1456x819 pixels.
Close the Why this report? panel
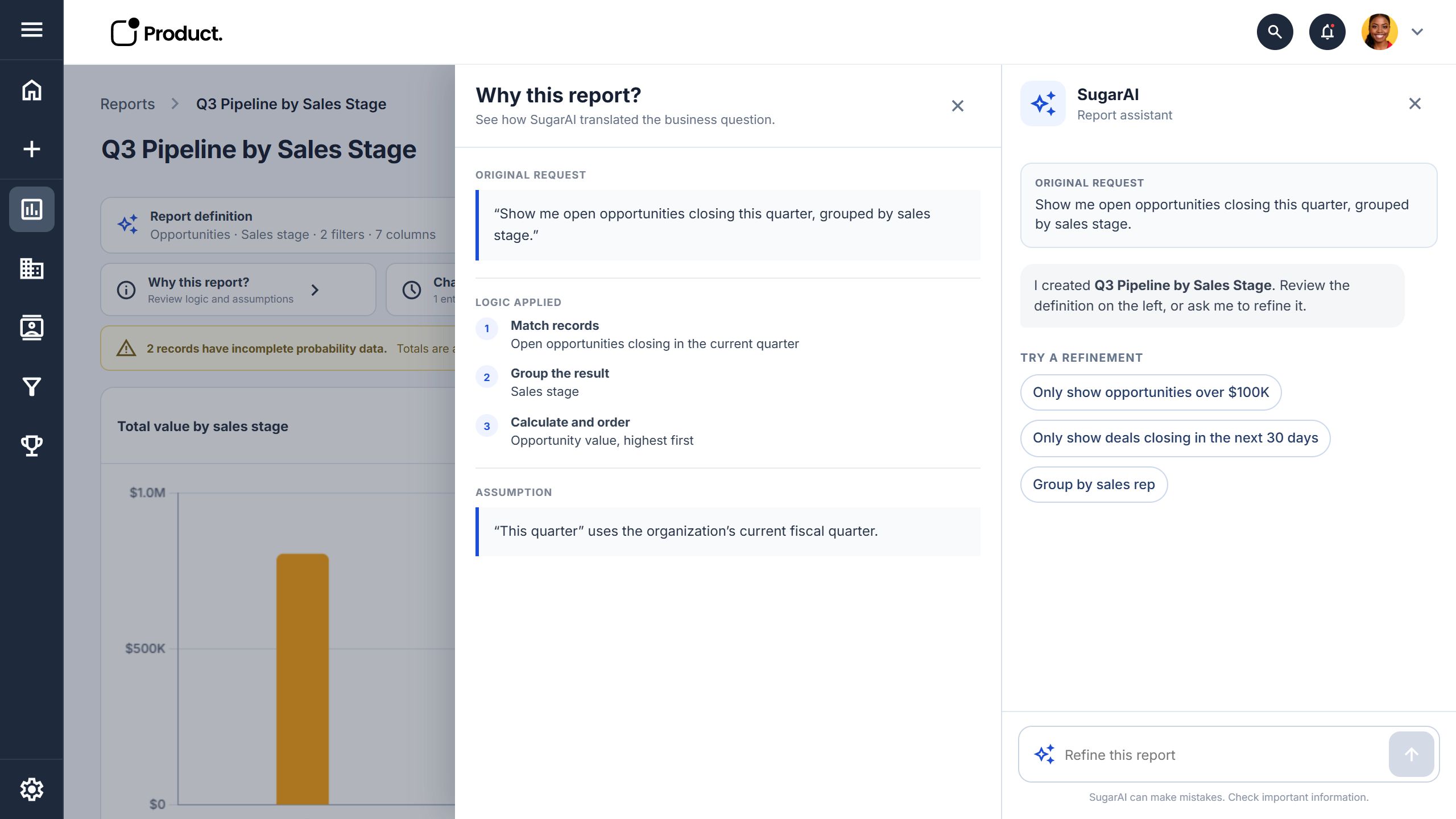(x=958, y=106)
